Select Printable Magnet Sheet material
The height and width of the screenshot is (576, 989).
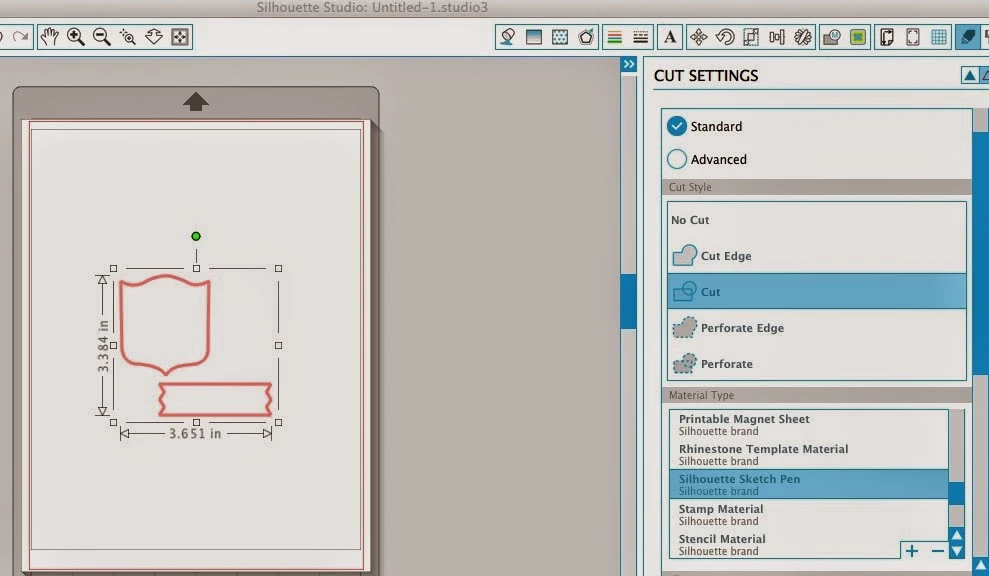pyautogui.click(x=809, y=425)
